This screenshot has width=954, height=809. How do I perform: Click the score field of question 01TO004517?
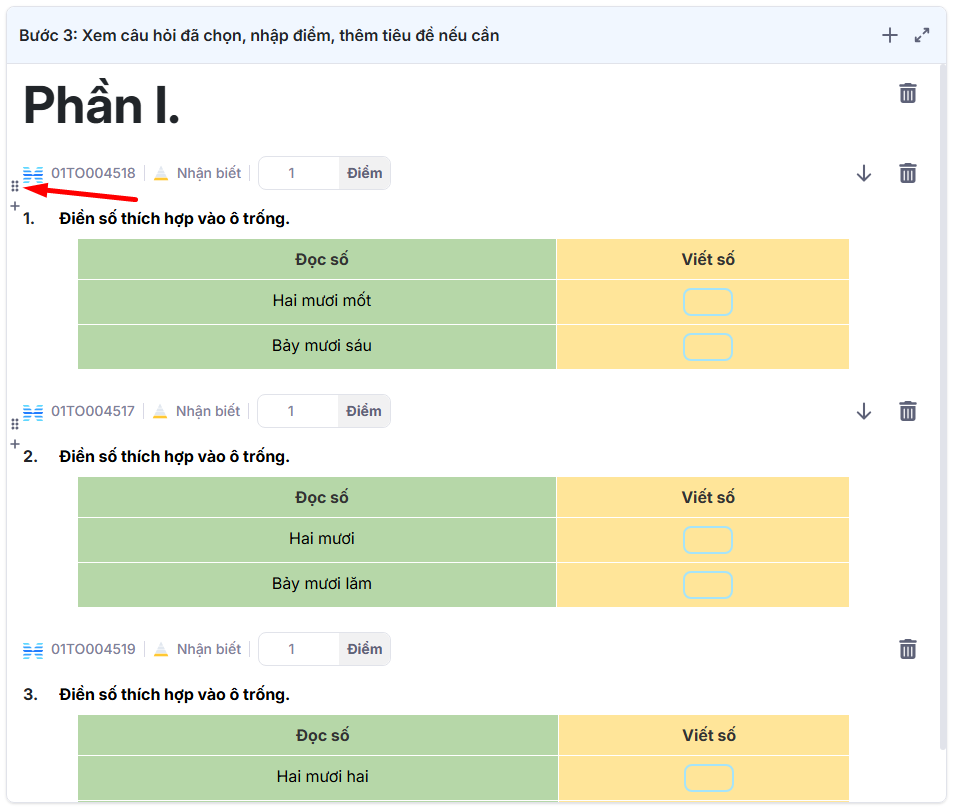point(297,411)
